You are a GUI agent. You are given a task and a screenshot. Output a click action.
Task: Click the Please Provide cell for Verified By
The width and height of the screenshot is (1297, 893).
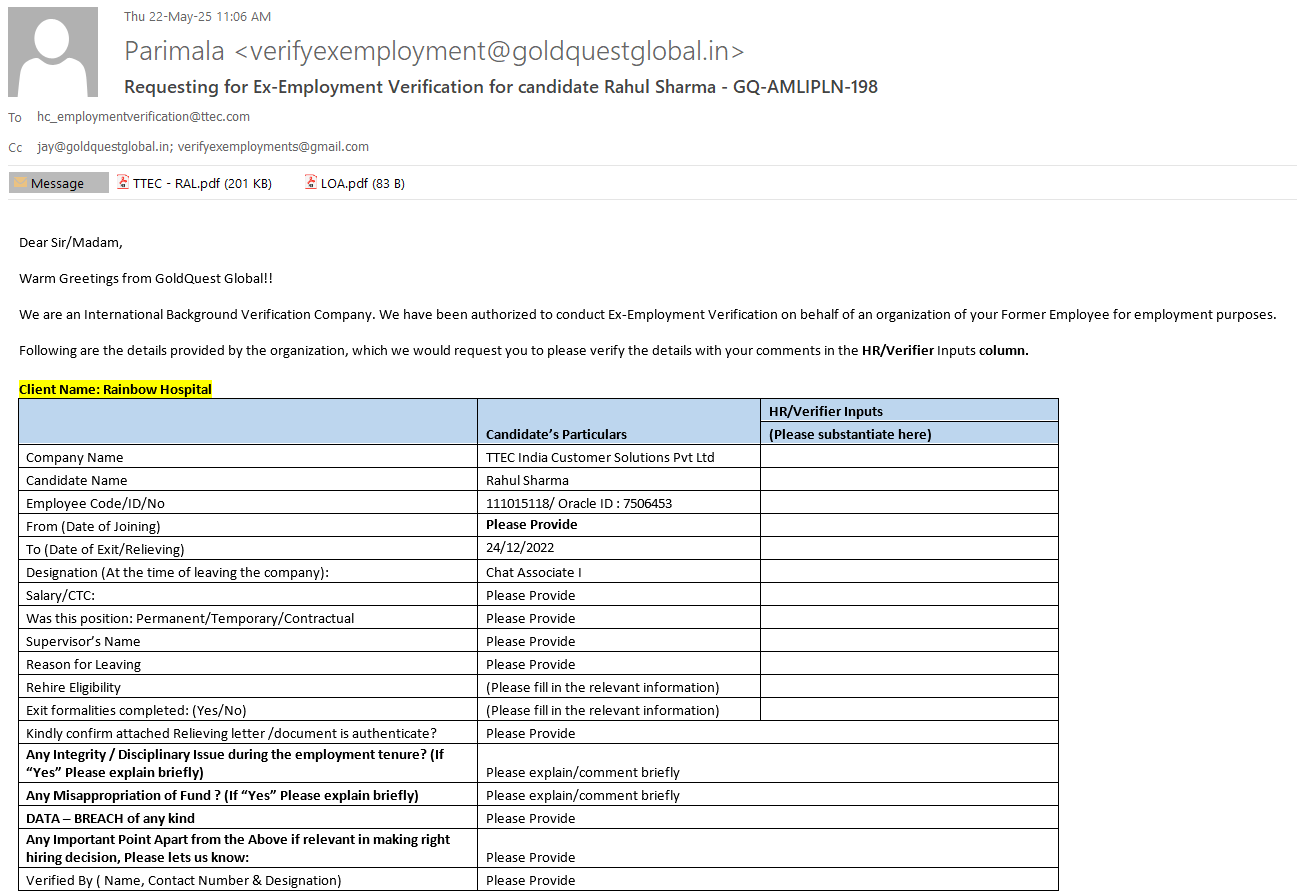click(x=531, y=880)
